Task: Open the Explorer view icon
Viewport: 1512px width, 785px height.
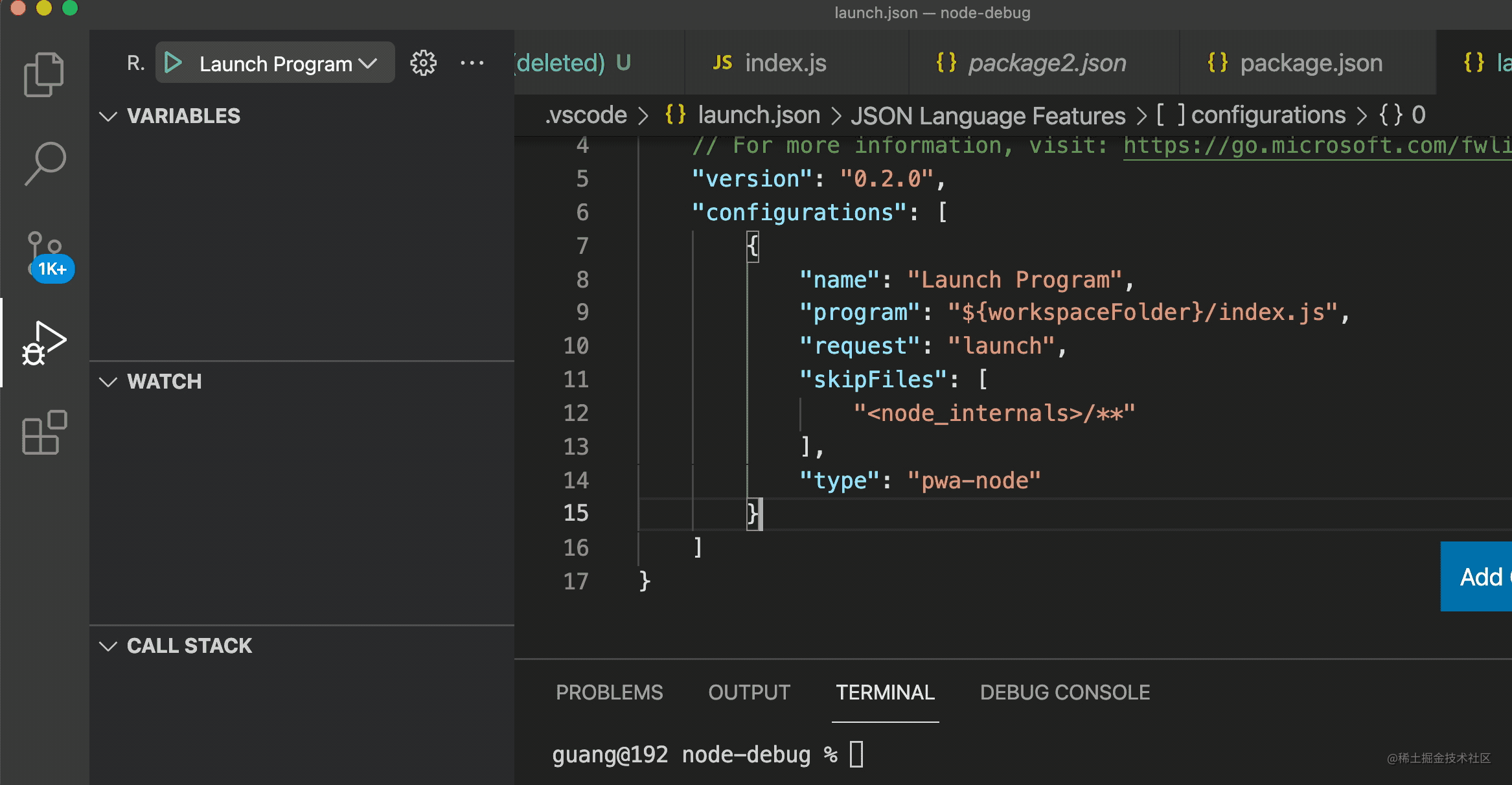Action: point(43,74)
